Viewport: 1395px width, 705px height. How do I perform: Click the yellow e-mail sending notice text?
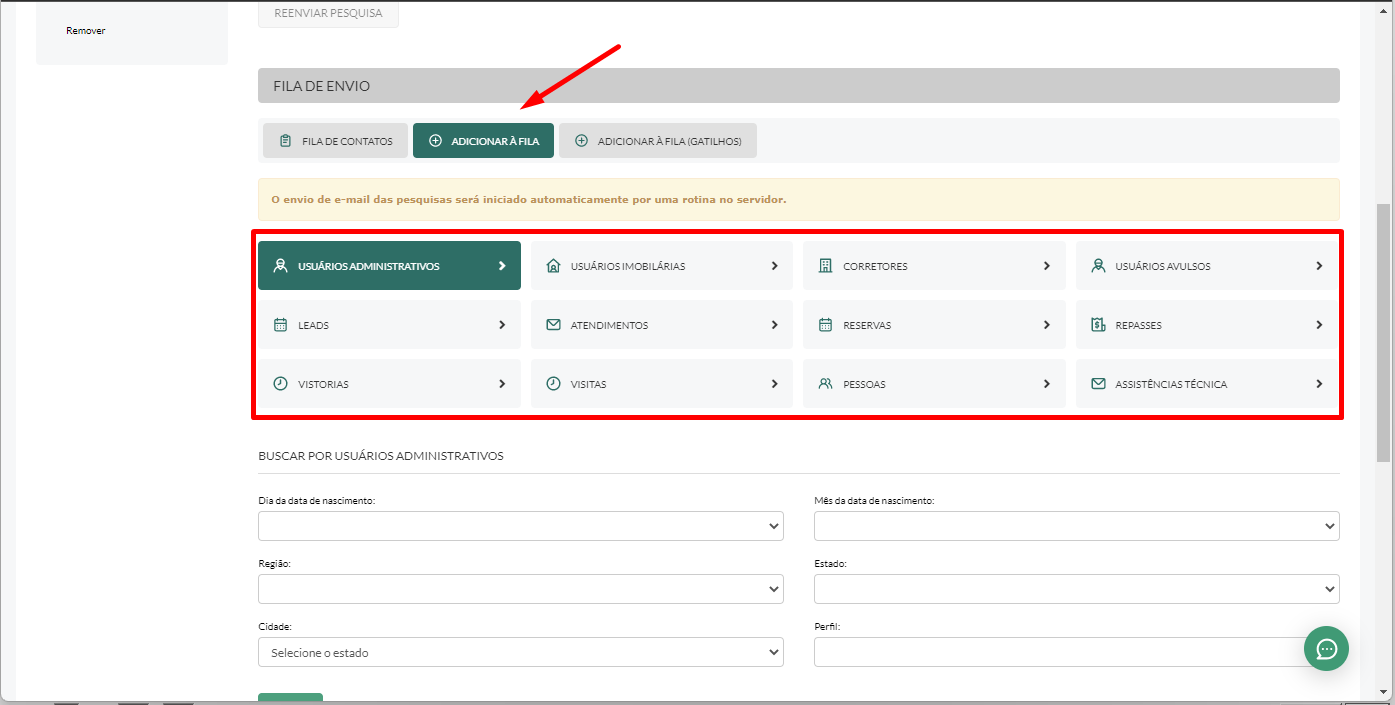528,200
